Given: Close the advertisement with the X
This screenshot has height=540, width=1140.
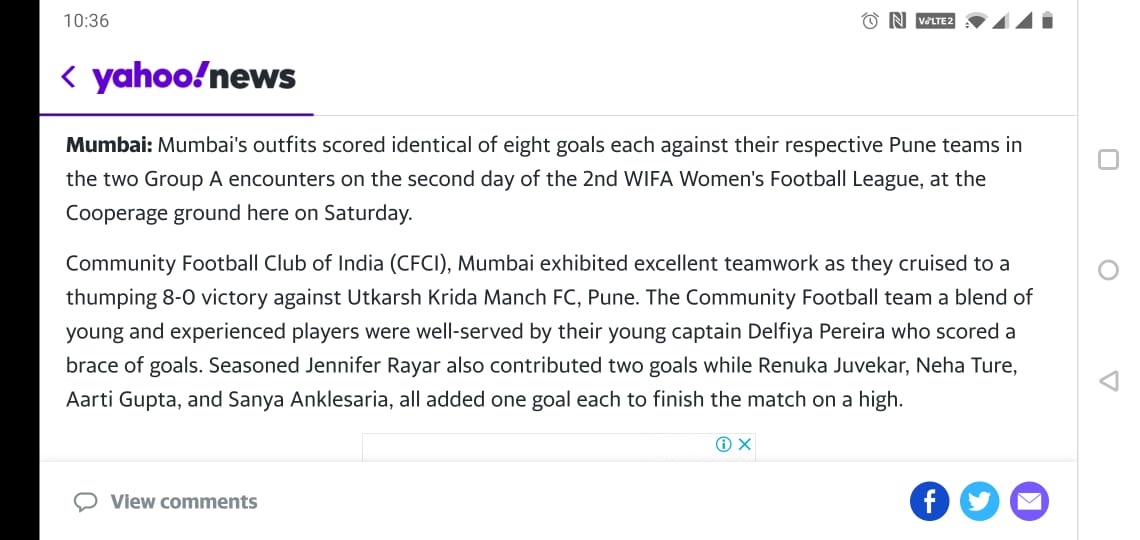Looking at the screenshot, I should point(744,445).
